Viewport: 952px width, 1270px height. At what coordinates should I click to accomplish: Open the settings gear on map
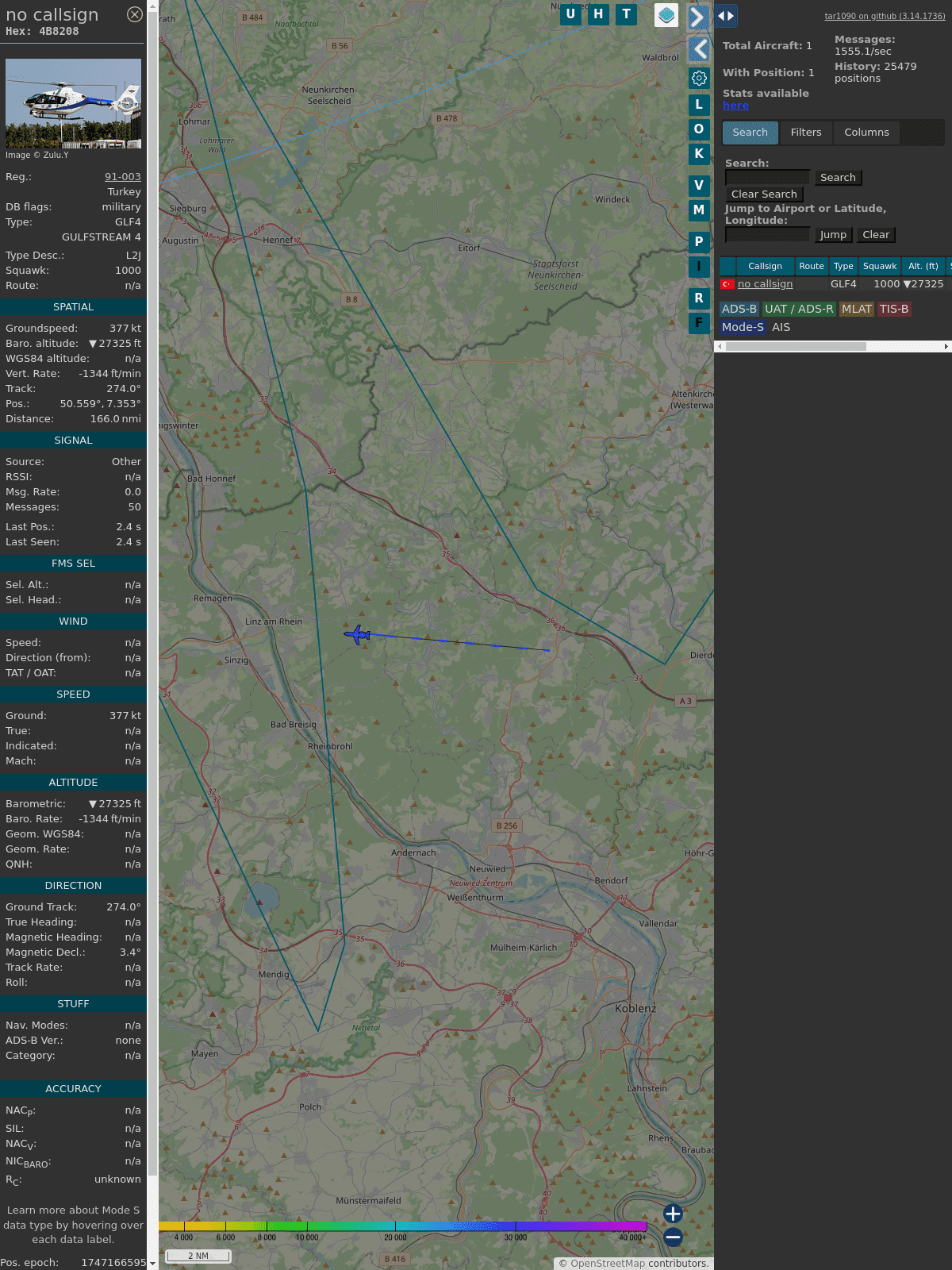click(699, 78)
